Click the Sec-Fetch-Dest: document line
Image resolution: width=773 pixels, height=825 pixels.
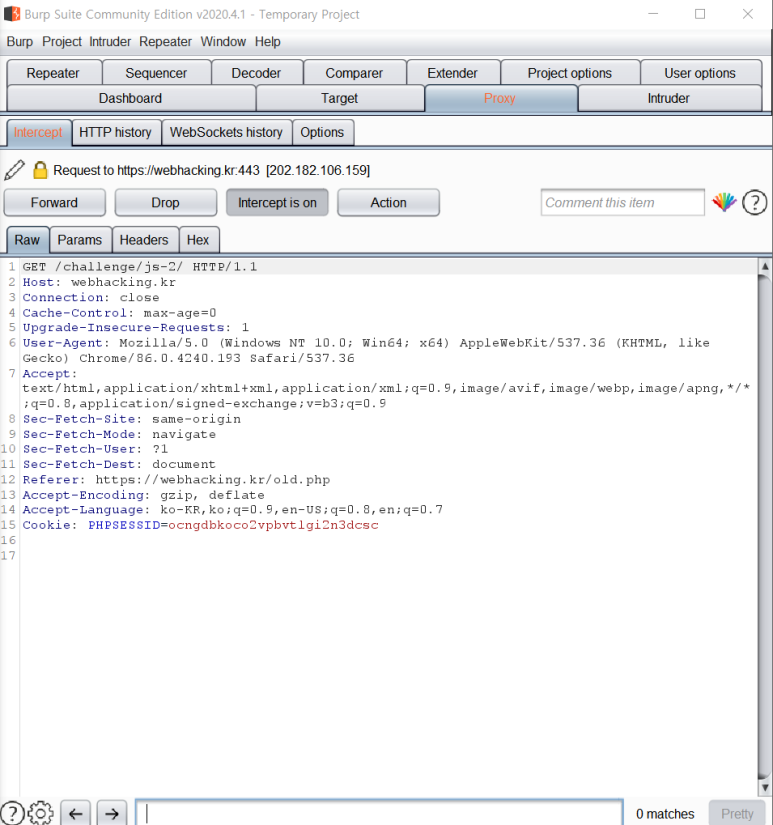pyautogui.click(x=119, y=464)
